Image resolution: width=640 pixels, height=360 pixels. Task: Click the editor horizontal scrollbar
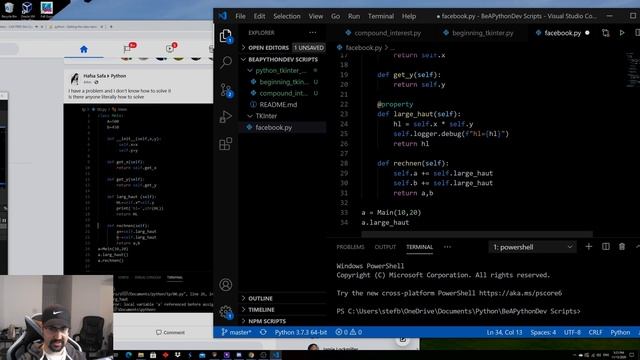coord(477,234)
